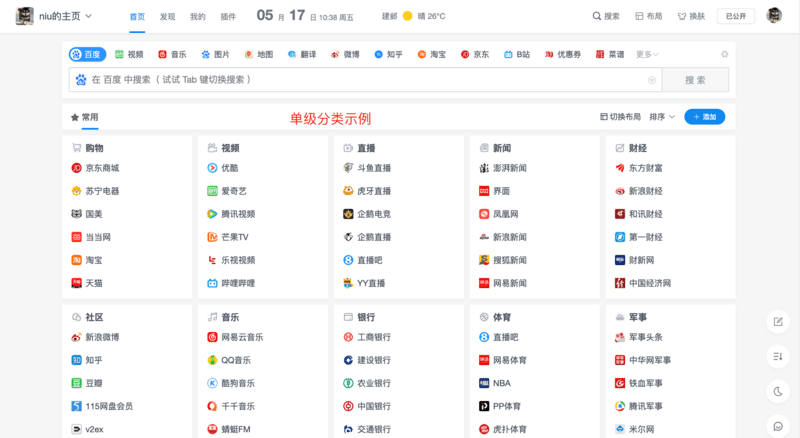
Task: Click the edit floating icon
Action: (778, 322)
